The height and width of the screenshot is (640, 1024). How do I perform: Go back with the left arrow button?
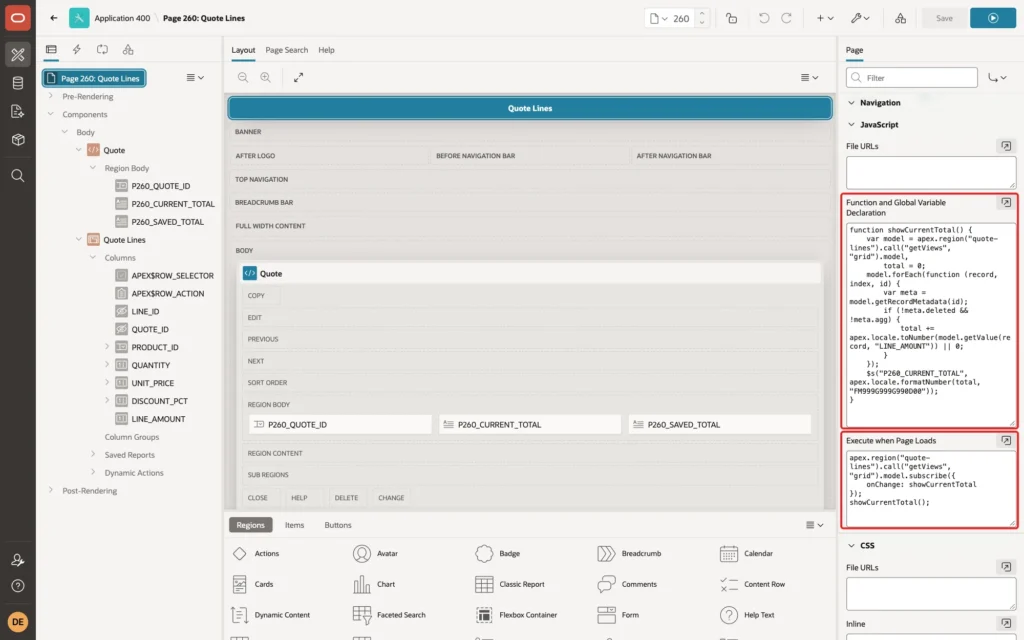(54, 18)
